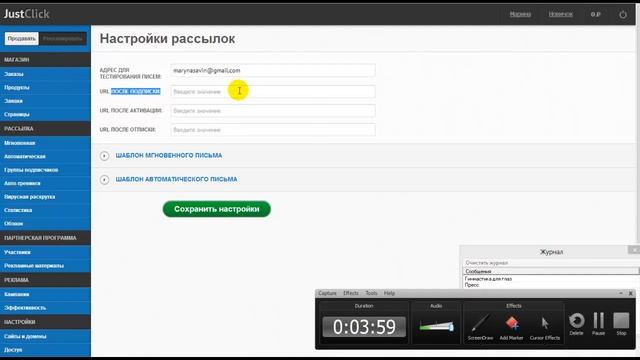
Task: Stop the screen recording
Action: (621, 324)
